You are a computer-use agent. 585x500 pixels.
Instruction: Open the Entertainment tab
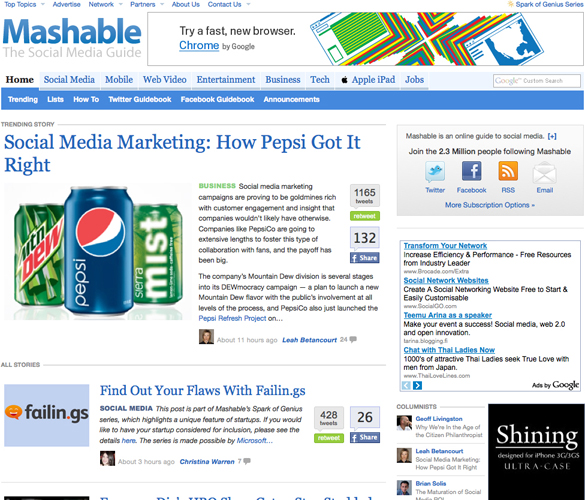[226, 80]
